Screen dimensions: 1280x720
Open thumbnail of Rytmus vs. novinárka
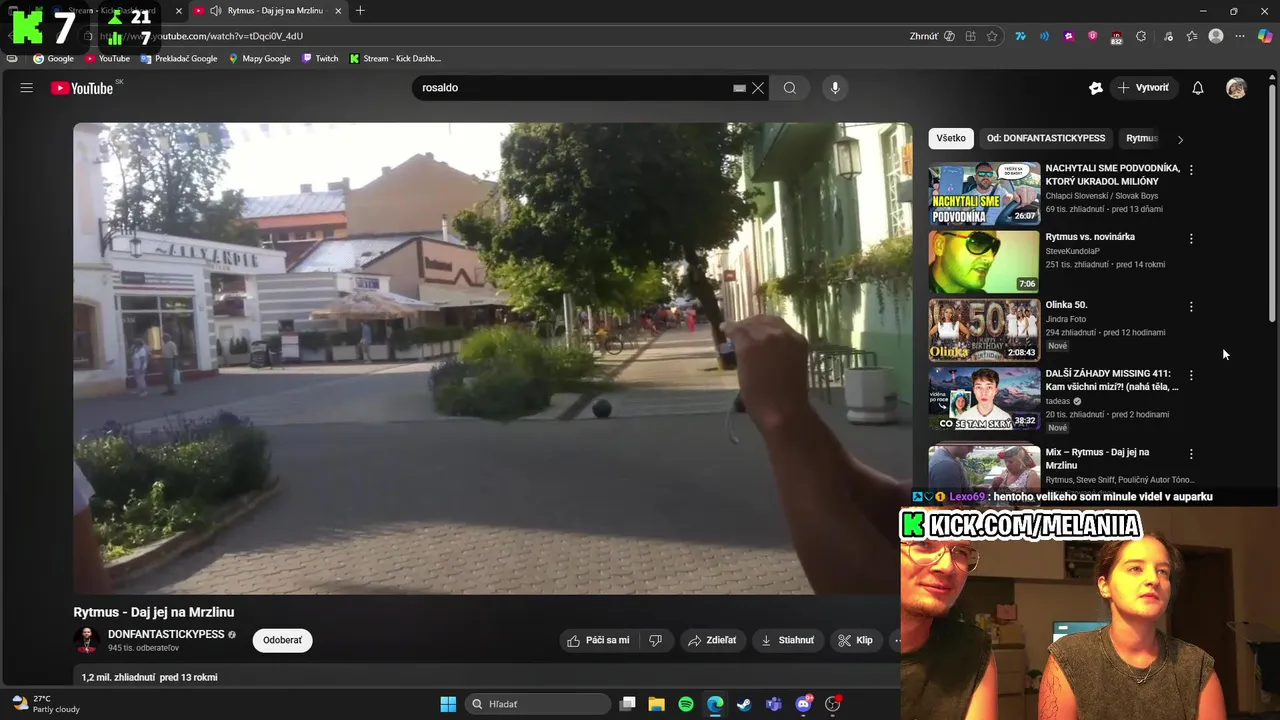984,262
